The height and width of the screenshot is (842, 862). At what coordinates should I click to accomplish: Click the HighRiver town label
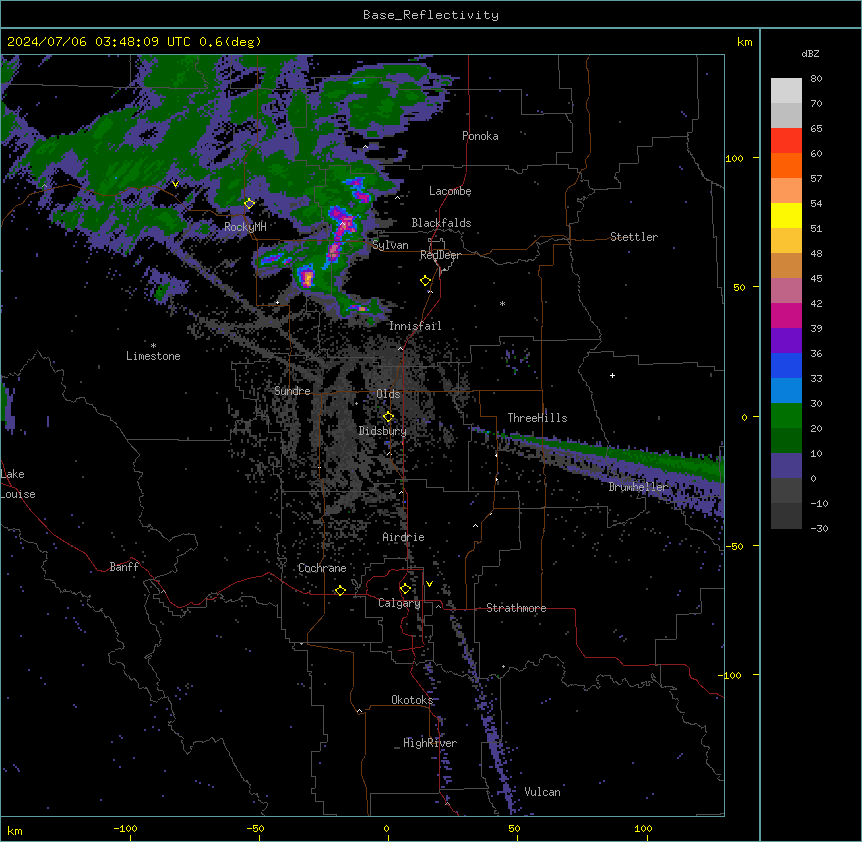point(430,743)
